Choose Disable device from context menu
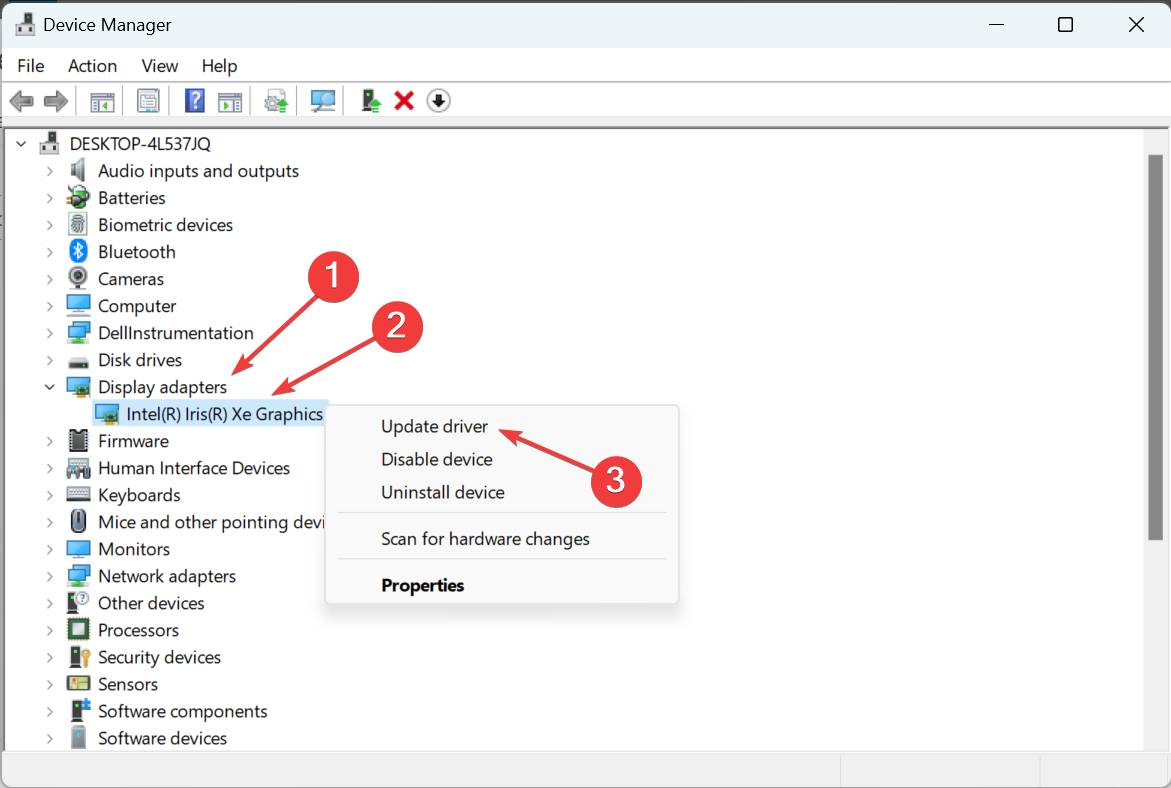Viewport: 1171px width, 788px height. coord(437,459)
